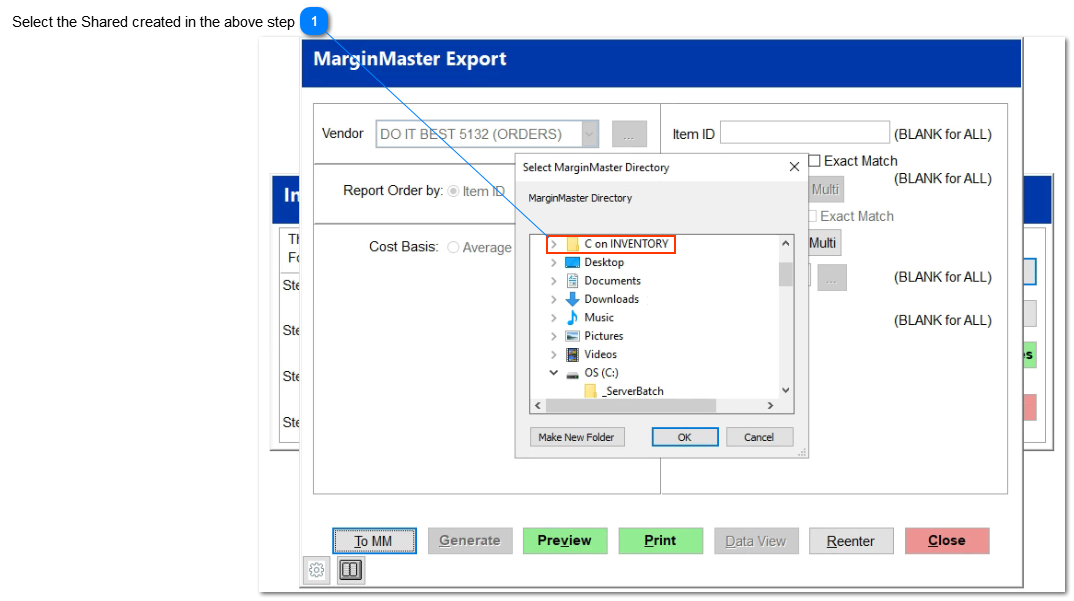
Task: Select the Music note icon
Action: click(x=573, y=318)
